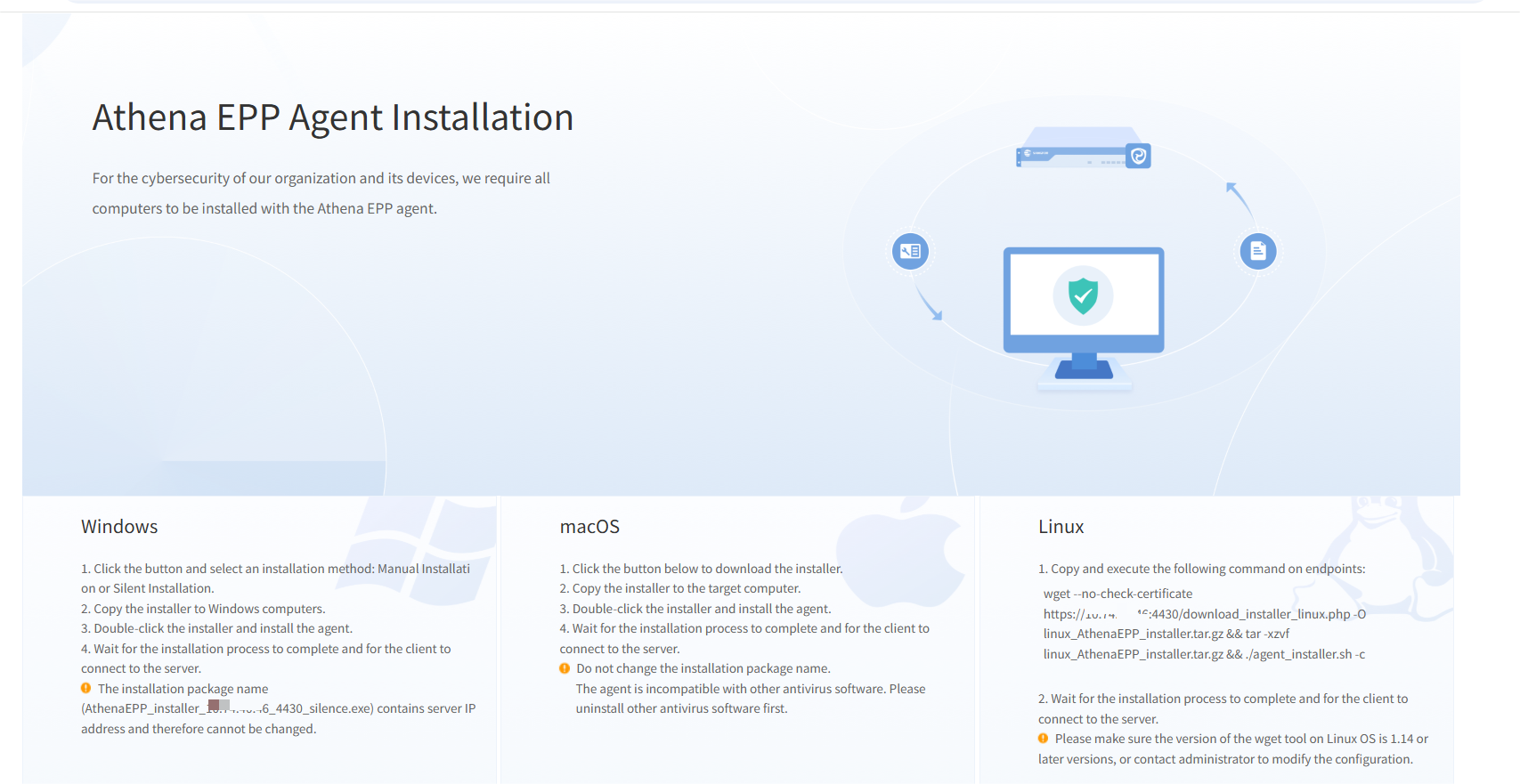
Task: Click the round document icon right of the monitor
Action: pyautogui.click(x=1258, y=252)
